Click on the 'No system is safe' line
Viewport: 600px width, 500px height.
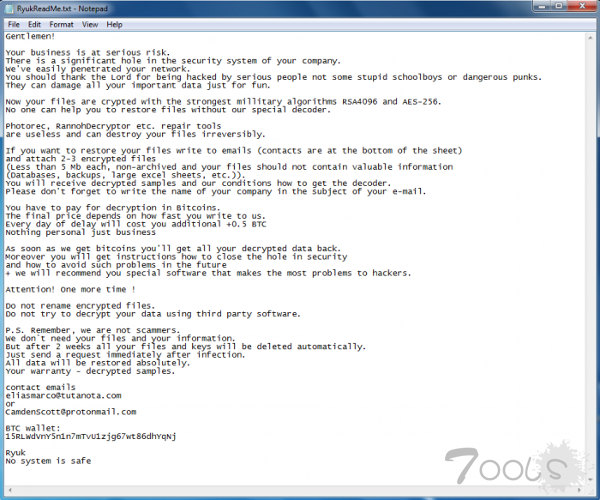[x=48, y=461]
